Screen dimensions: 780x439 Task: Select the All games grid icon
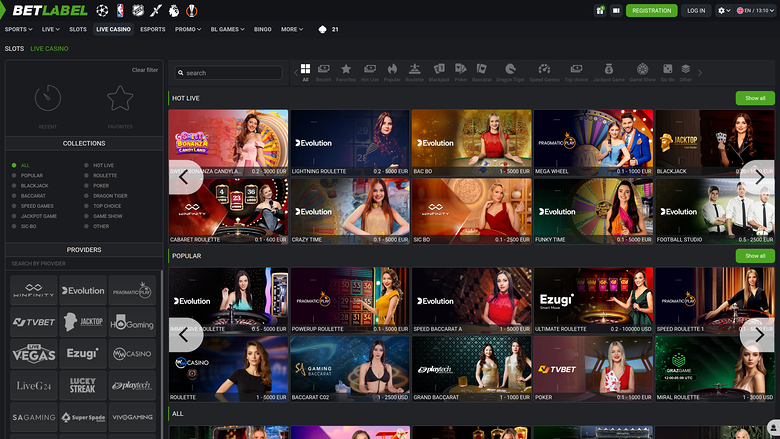305,72
